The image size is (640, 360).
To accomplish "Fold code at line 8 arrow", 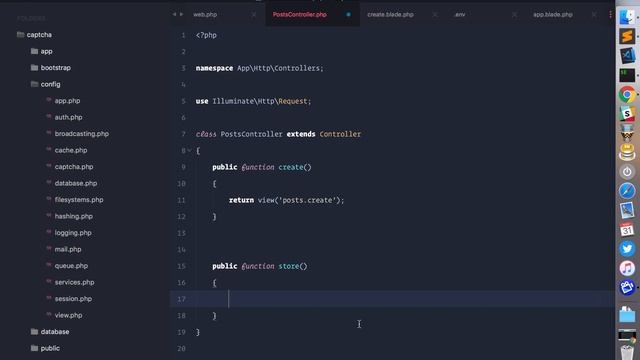I will [x=189, y=150].
